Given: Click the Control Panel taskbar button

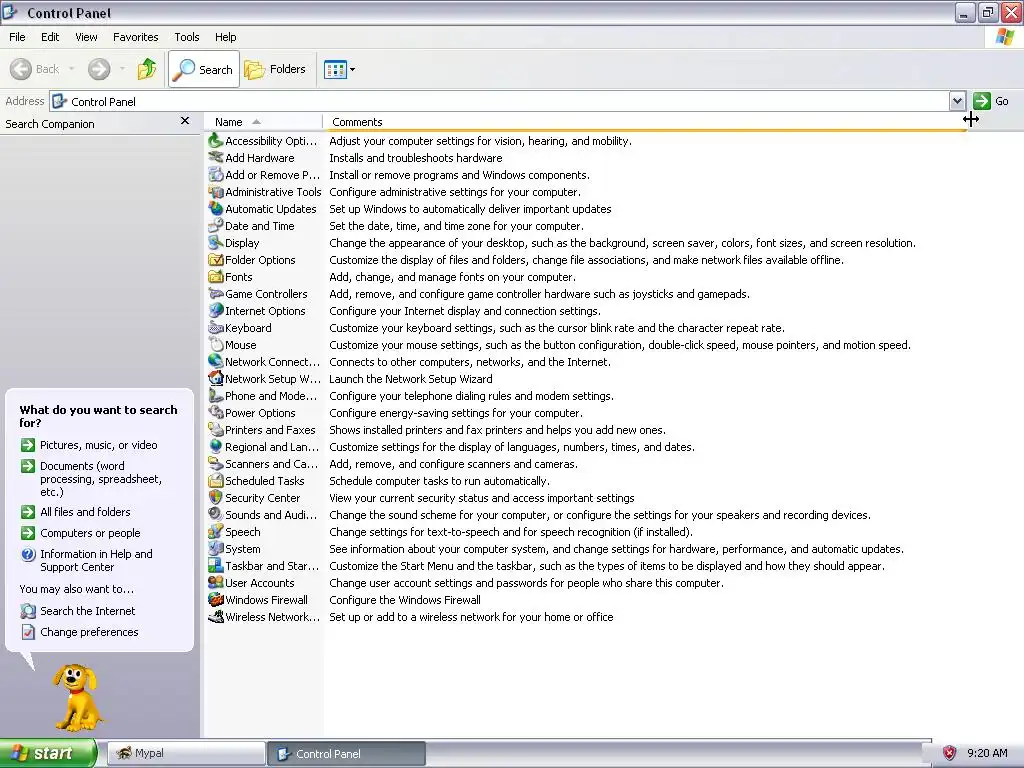Looking at the screenshot, I should point(347,753).
